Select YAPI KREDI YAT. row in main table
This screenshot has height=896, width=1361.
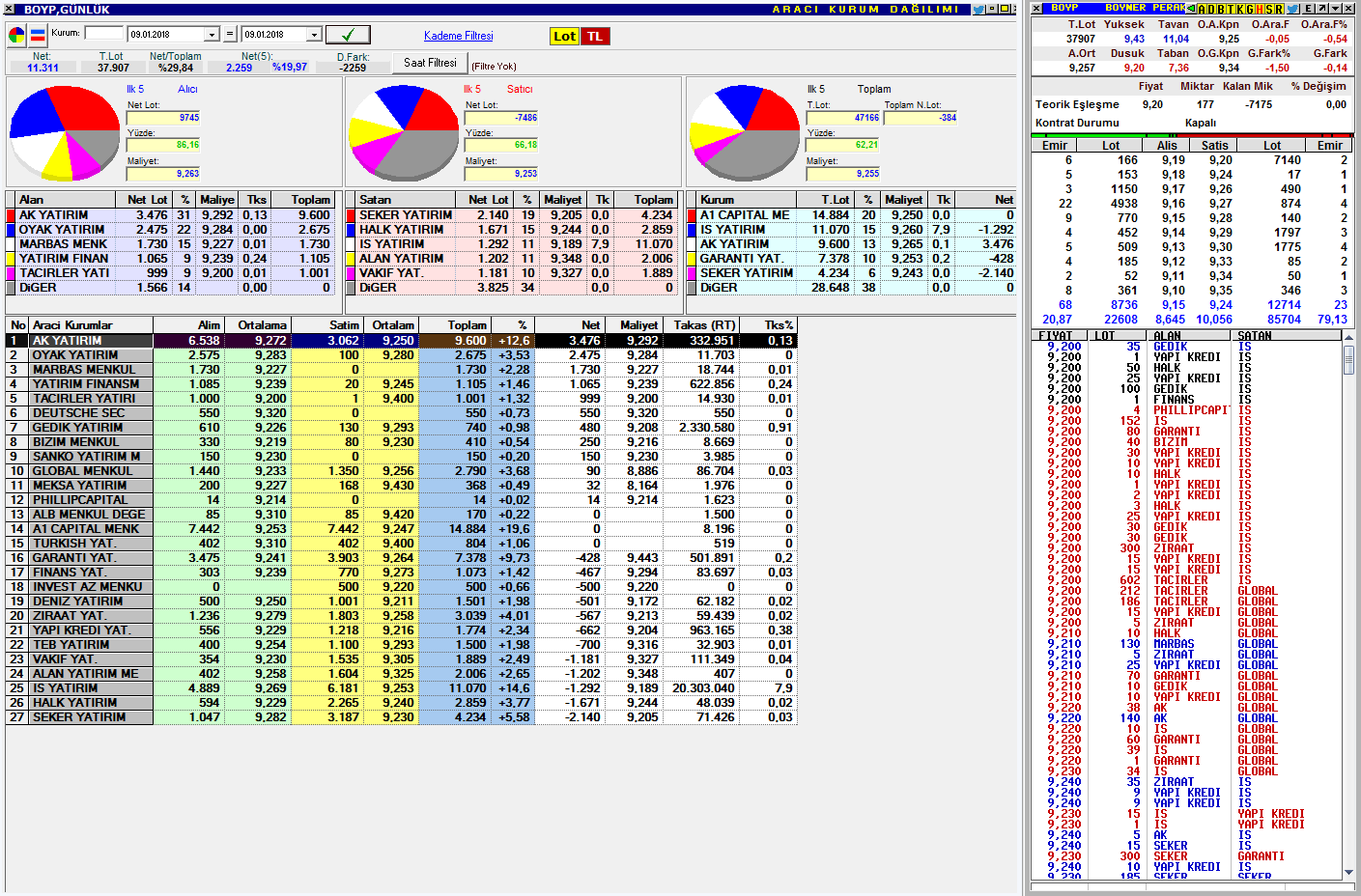tap(401, 630)
